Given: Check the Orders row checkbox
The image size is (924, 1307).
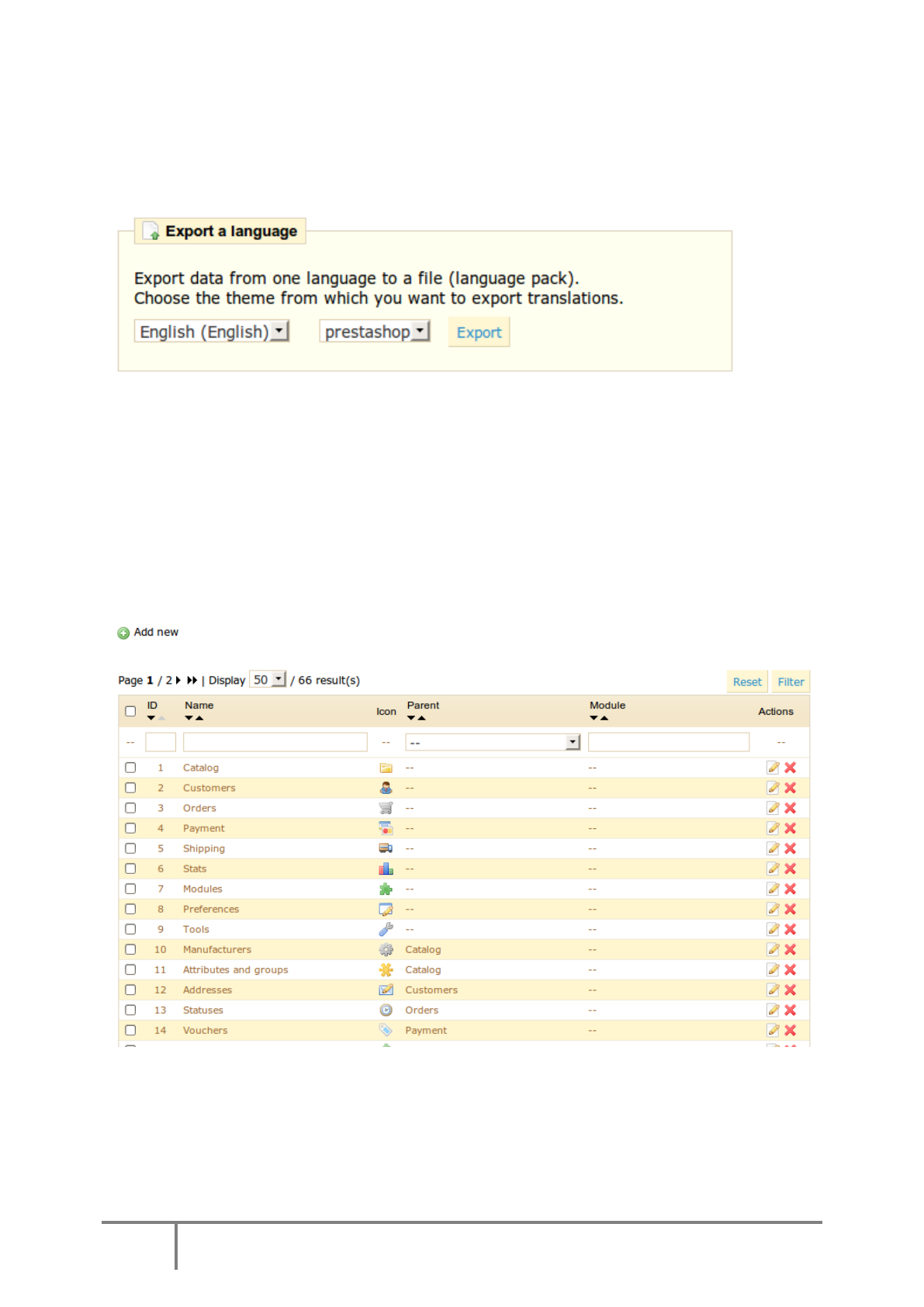Looking at the screenshot, I should [x=130, y=808].
